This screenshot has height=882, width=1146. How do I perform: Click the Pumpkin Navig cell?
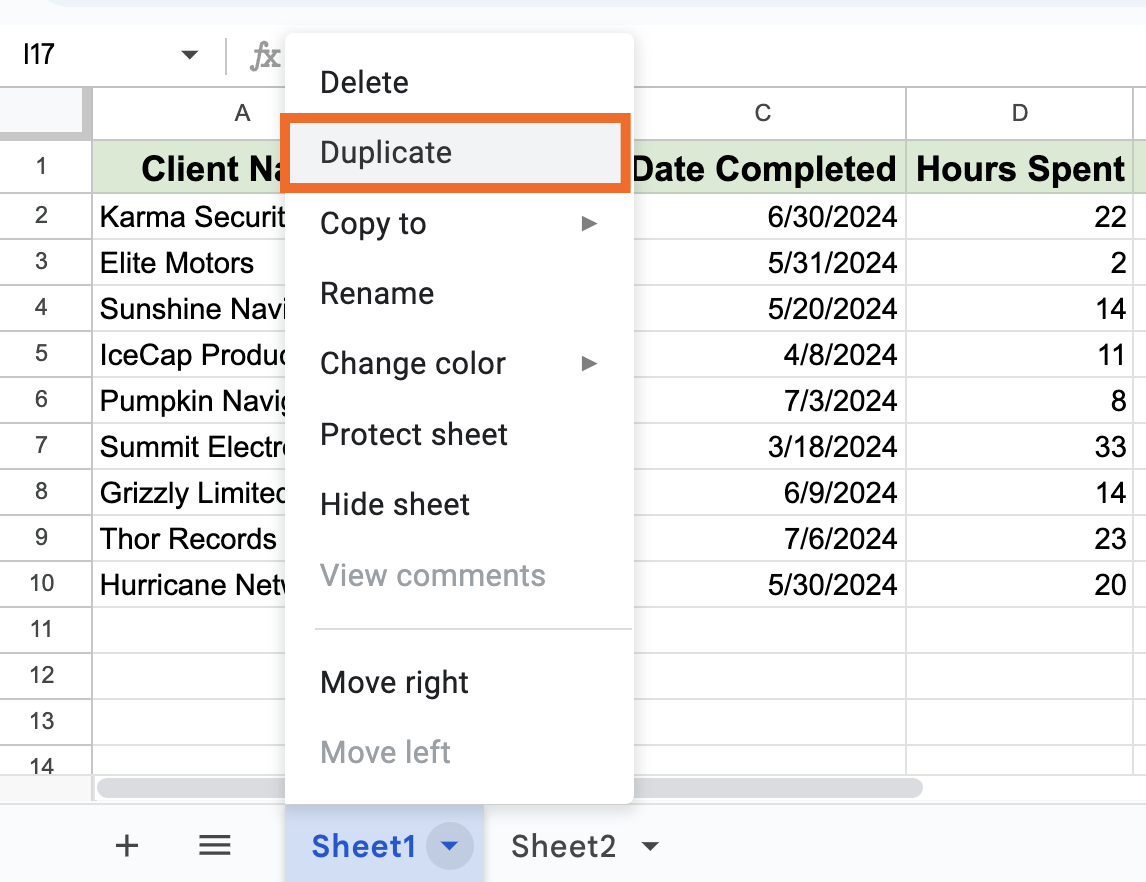(x=189, y=400)
